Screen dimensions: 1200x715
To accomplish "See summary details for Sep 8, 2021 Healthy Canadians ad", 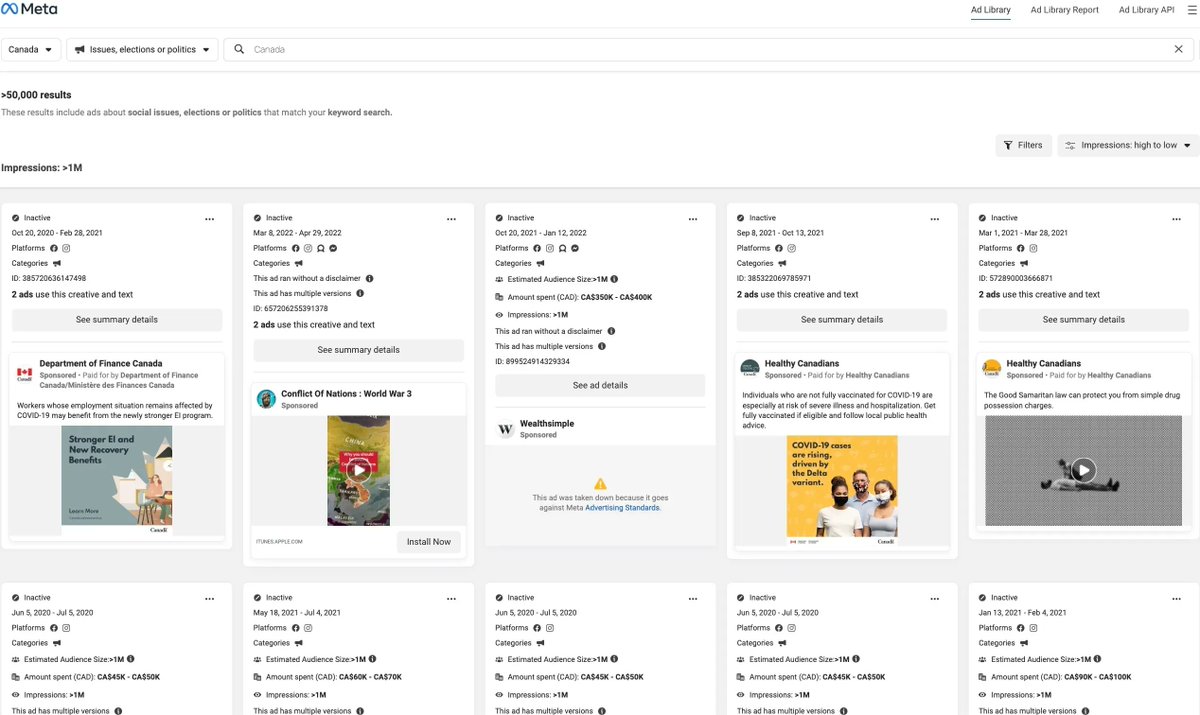I will (842, 320).
